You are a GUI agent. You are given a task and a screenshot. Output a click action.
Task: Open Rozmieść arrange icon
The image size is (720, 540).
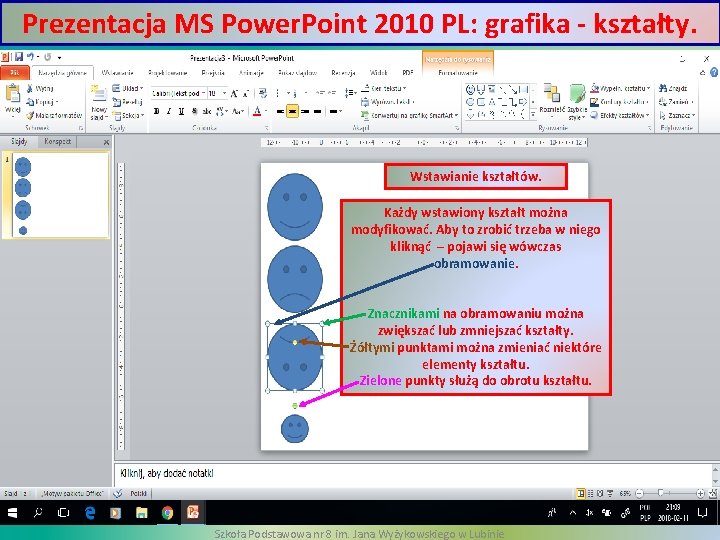point(551,94)
